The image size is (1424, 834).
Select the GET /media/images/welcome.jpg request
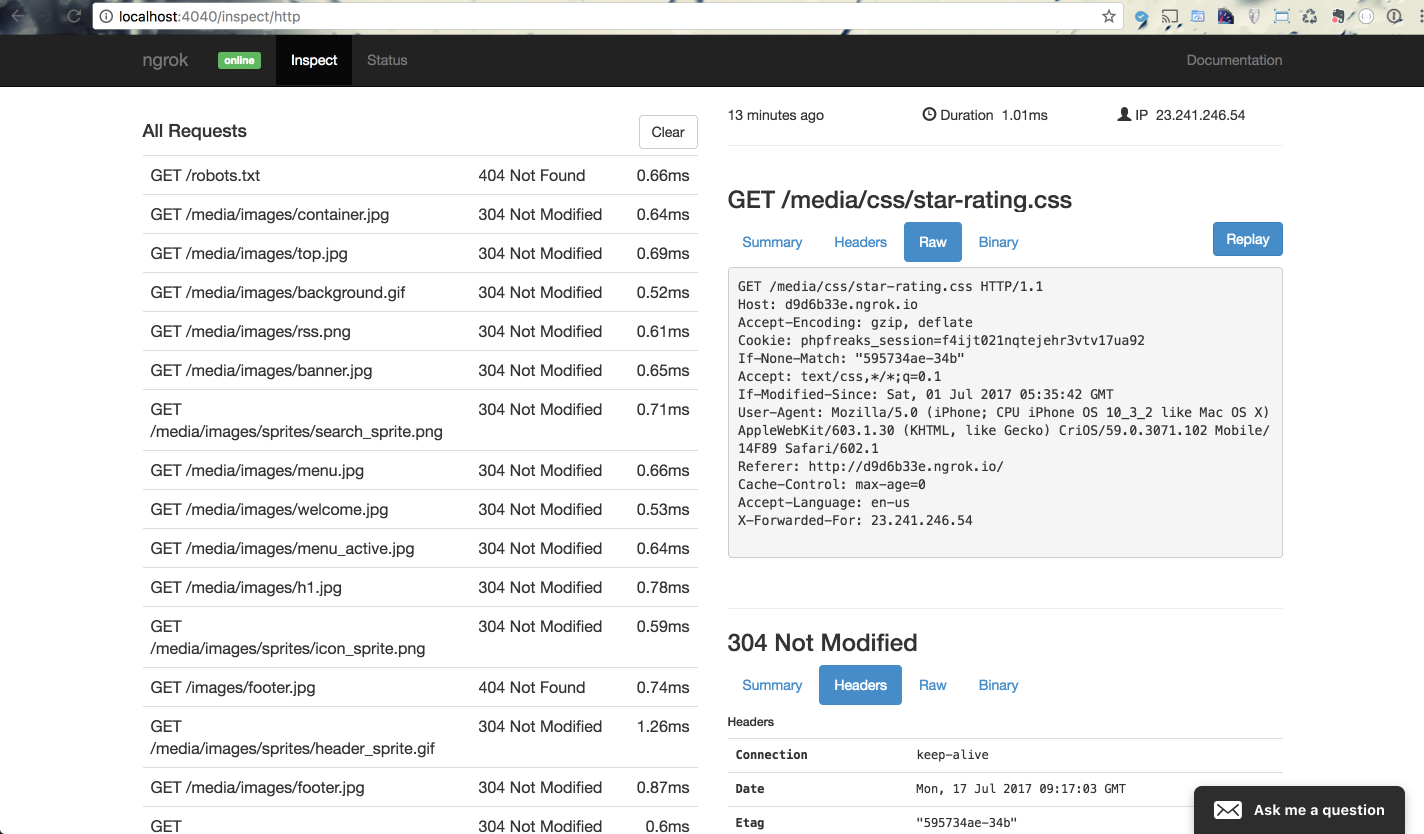click(x=420, y=509)
